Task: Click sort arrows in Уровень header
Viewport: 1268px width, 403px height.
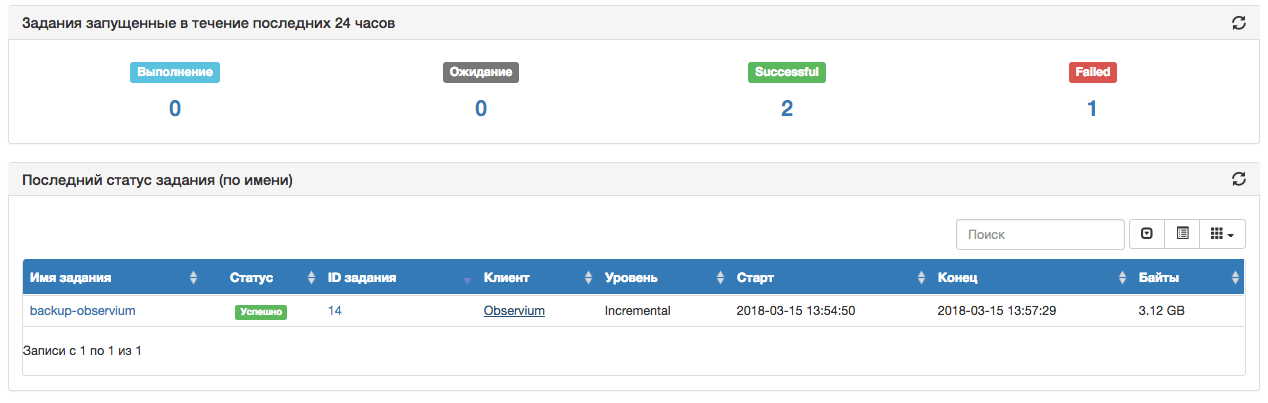Action: point(720,278)
